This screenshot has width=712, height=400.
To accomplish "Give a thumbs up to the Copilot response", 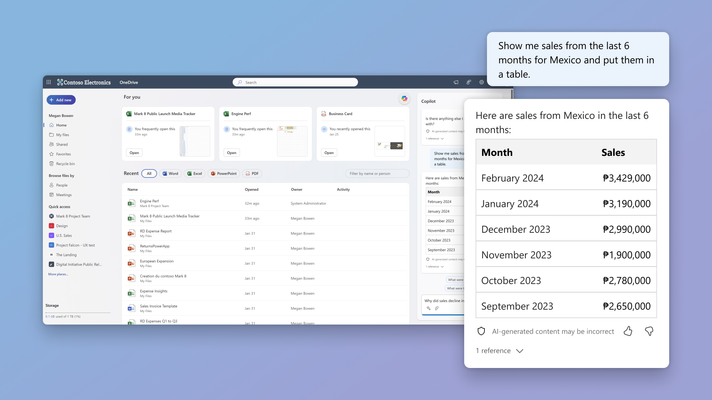I will click(x=628, y=331).
